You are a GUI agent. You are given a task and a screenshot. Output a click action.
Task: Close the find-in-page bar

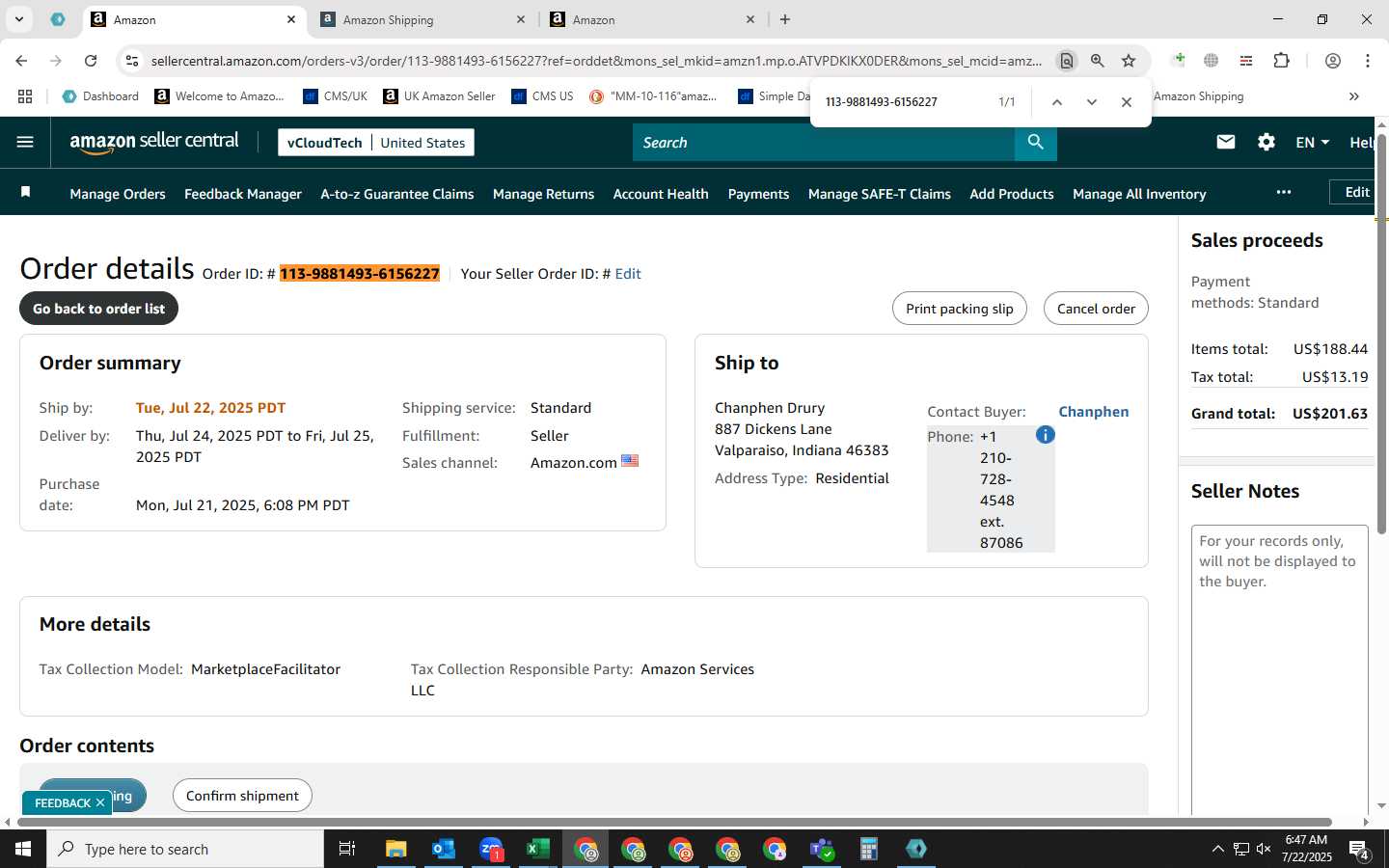point(1127,101)
